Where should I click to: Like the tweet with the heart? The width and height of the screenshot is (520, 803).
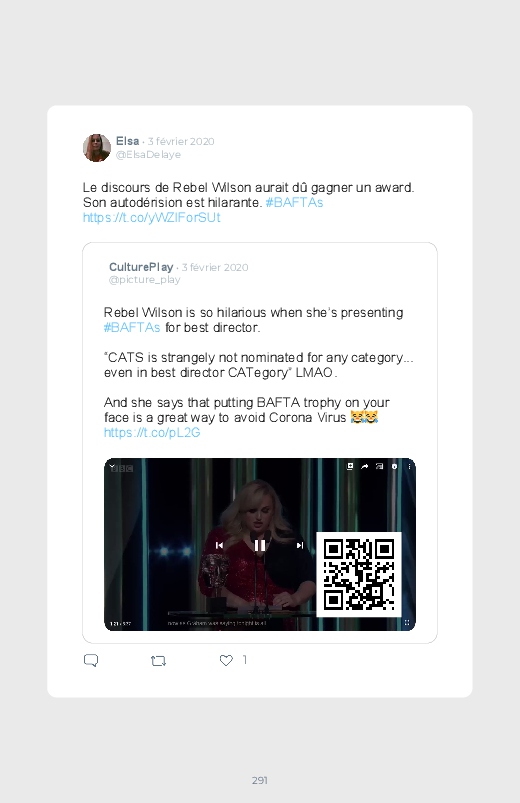[226, 660]
